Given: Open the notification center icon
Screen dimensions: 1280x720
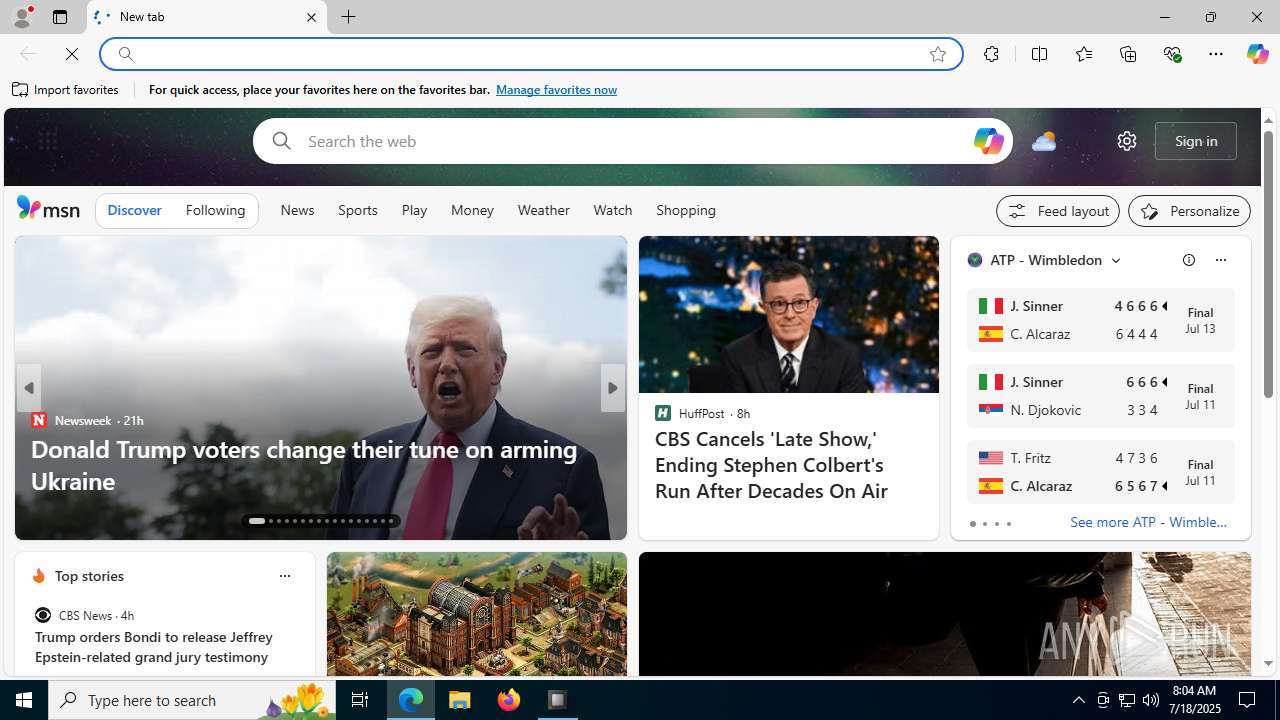Looking at the screenshot, I should (1248, 700).
